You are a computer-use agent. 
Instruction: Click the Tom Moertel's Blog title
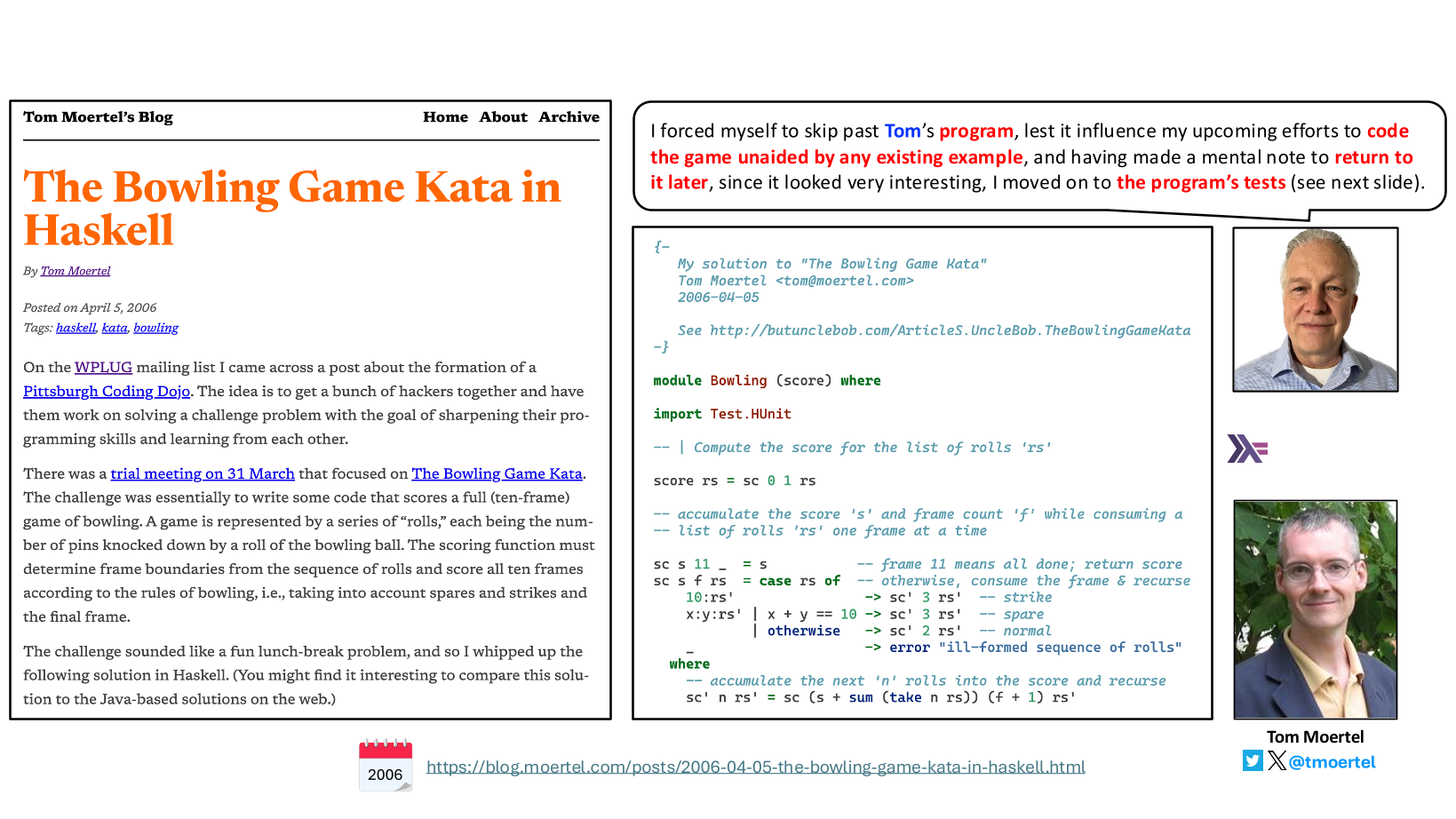pyautogui.click(x=98, y=117)
